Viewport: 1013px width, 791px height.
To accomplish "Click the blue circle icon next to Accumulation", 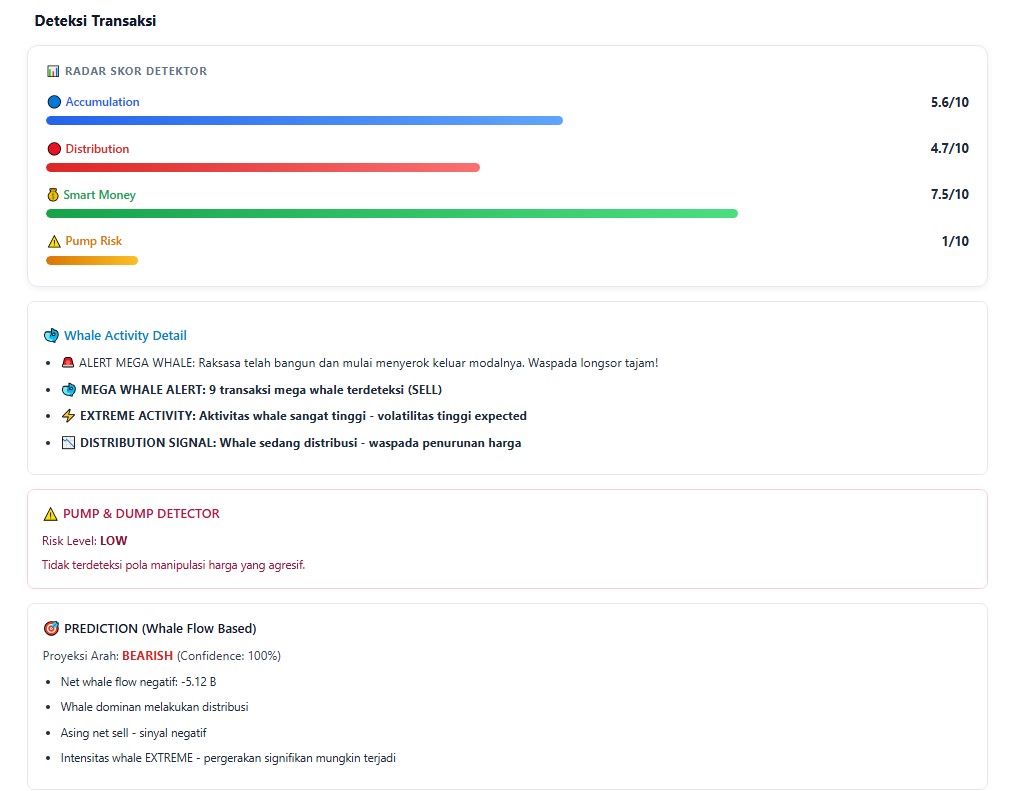I will click(54, 102).
